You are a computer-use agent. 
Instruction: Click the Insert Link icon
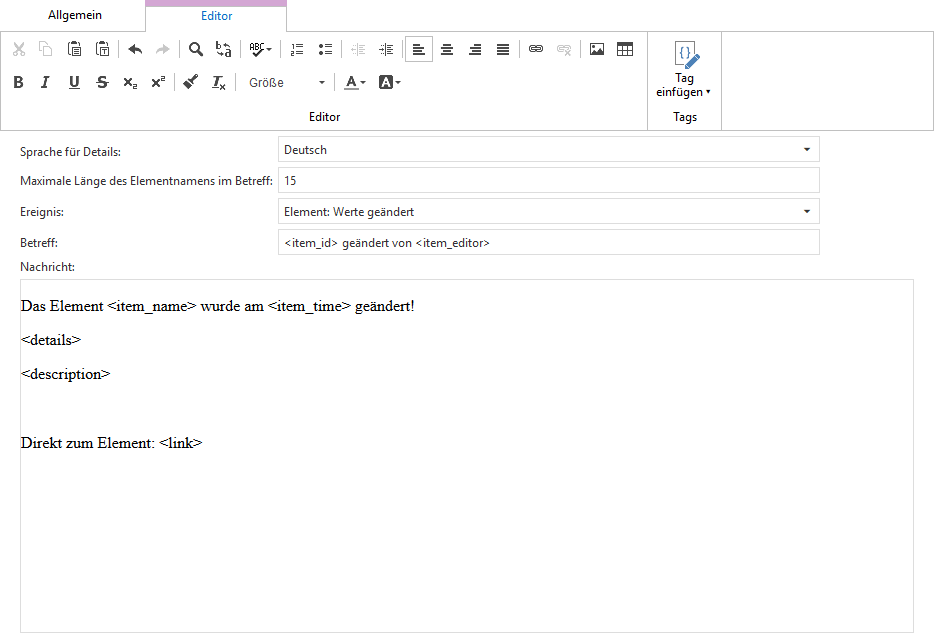point(536,49)
